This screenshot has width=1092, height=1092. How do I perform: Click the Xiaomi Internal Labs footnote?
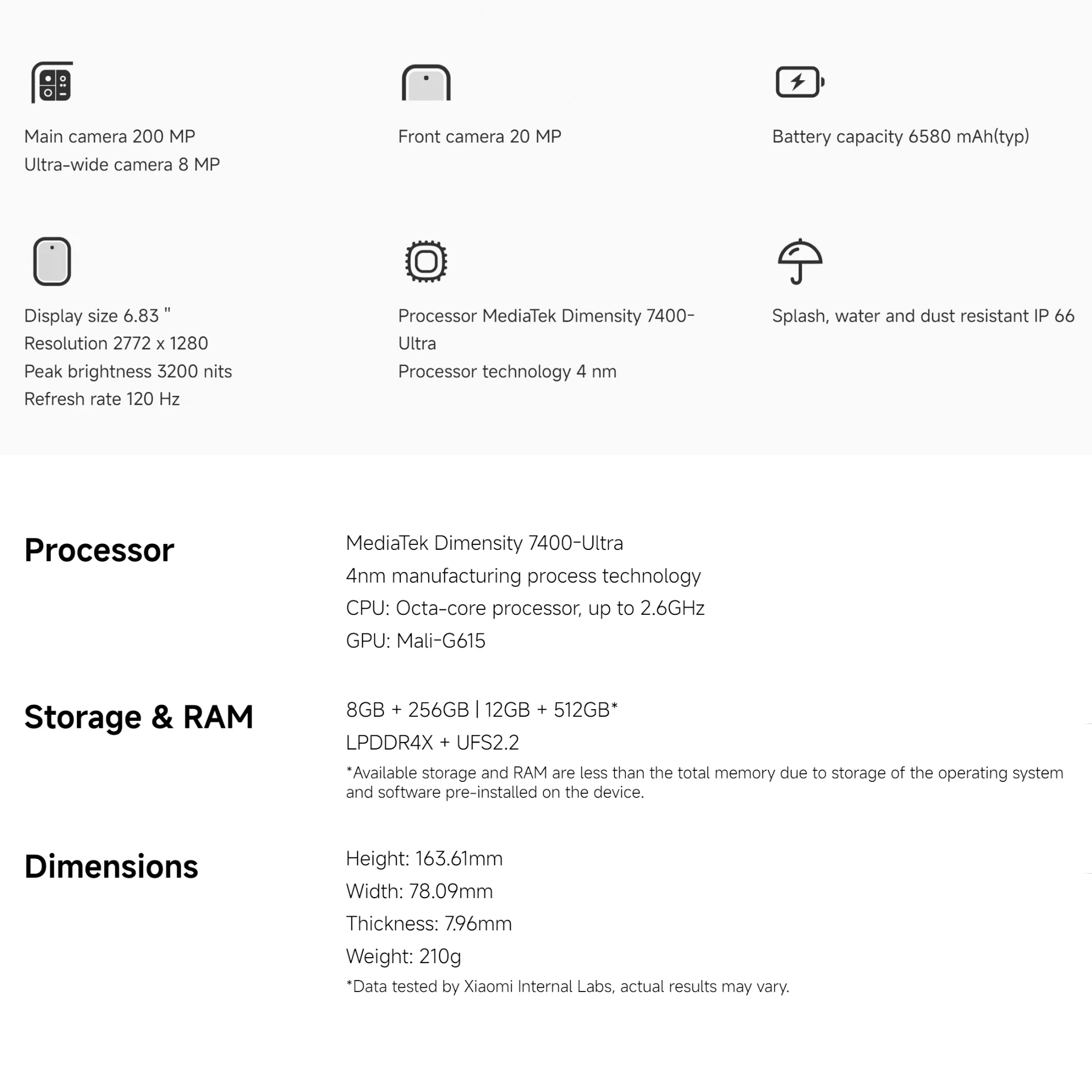pyautogui.click(x=567, y=987)
